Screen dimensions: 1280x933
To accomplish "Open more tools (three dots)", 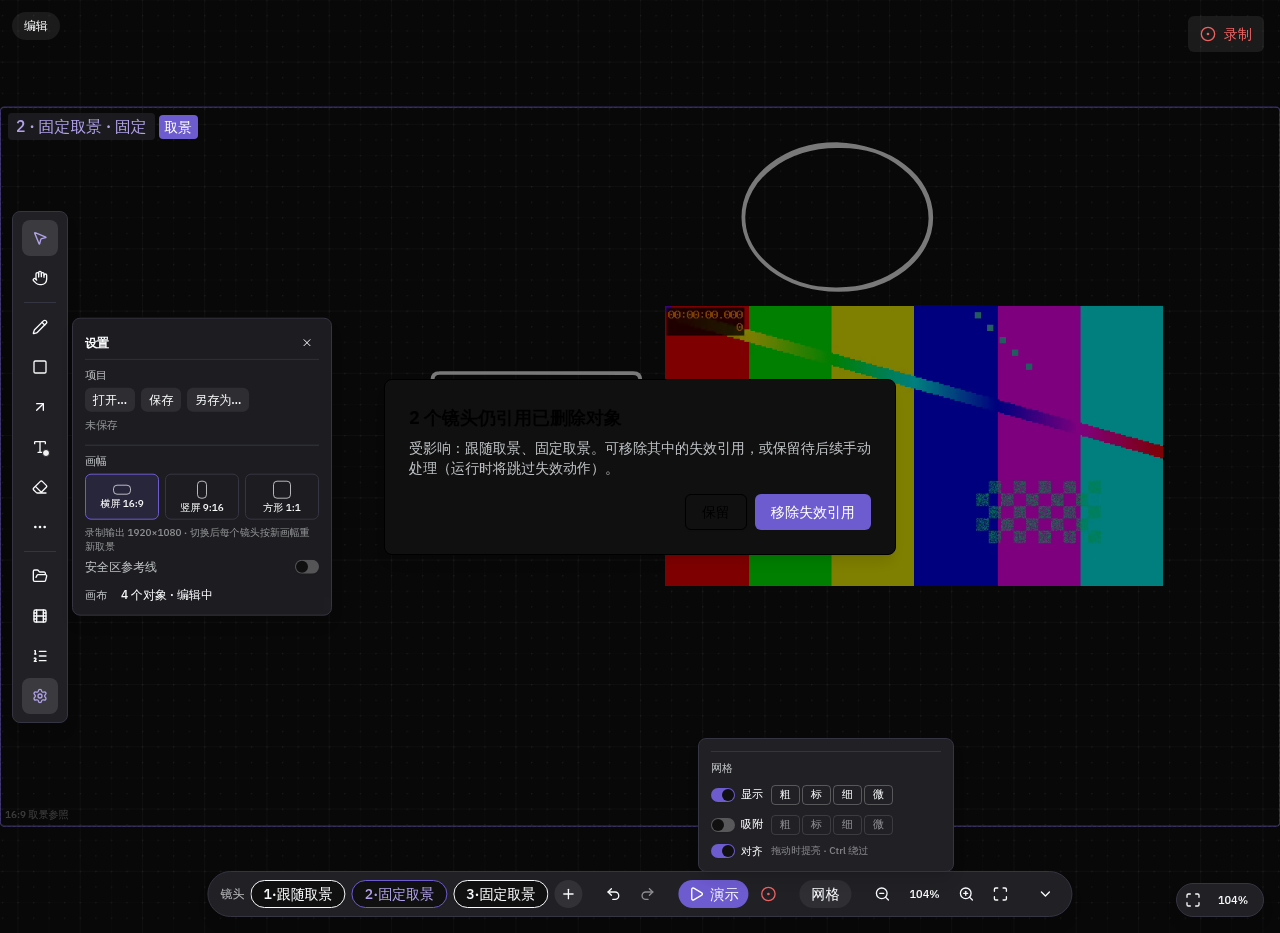I will pos(40,527).
